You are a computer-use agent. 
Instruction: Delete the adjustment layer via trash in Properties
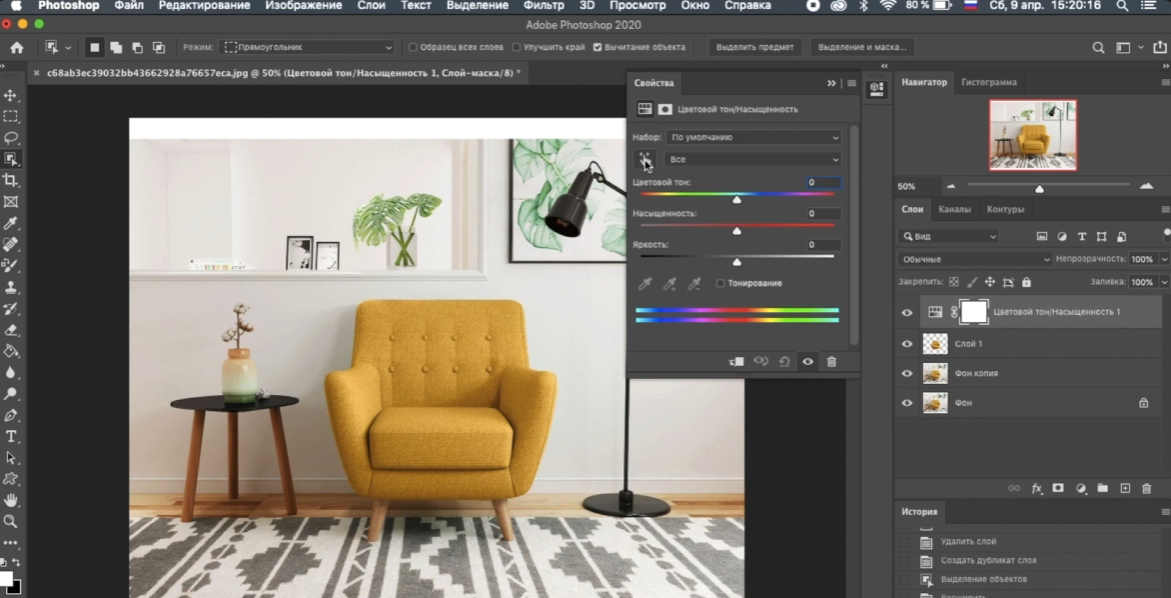pyautogui.click(x=831, y=361)
